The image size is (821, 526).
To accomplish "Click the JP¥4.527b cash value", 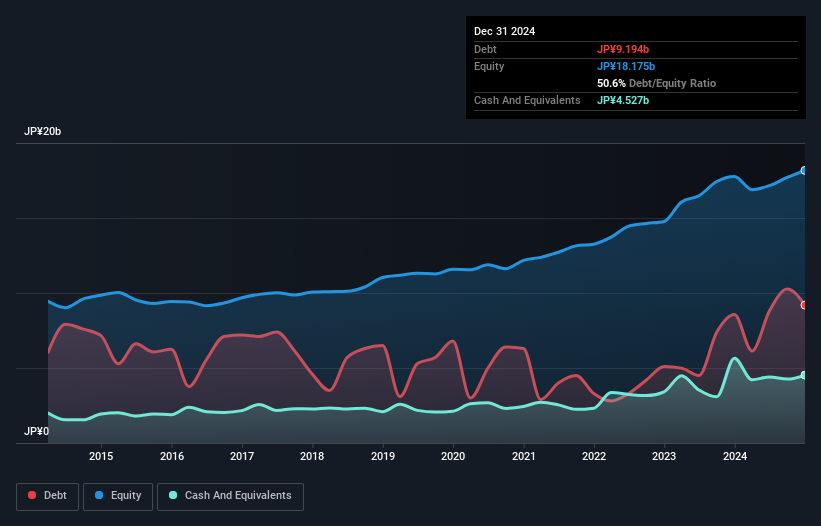I will (623, 100).
